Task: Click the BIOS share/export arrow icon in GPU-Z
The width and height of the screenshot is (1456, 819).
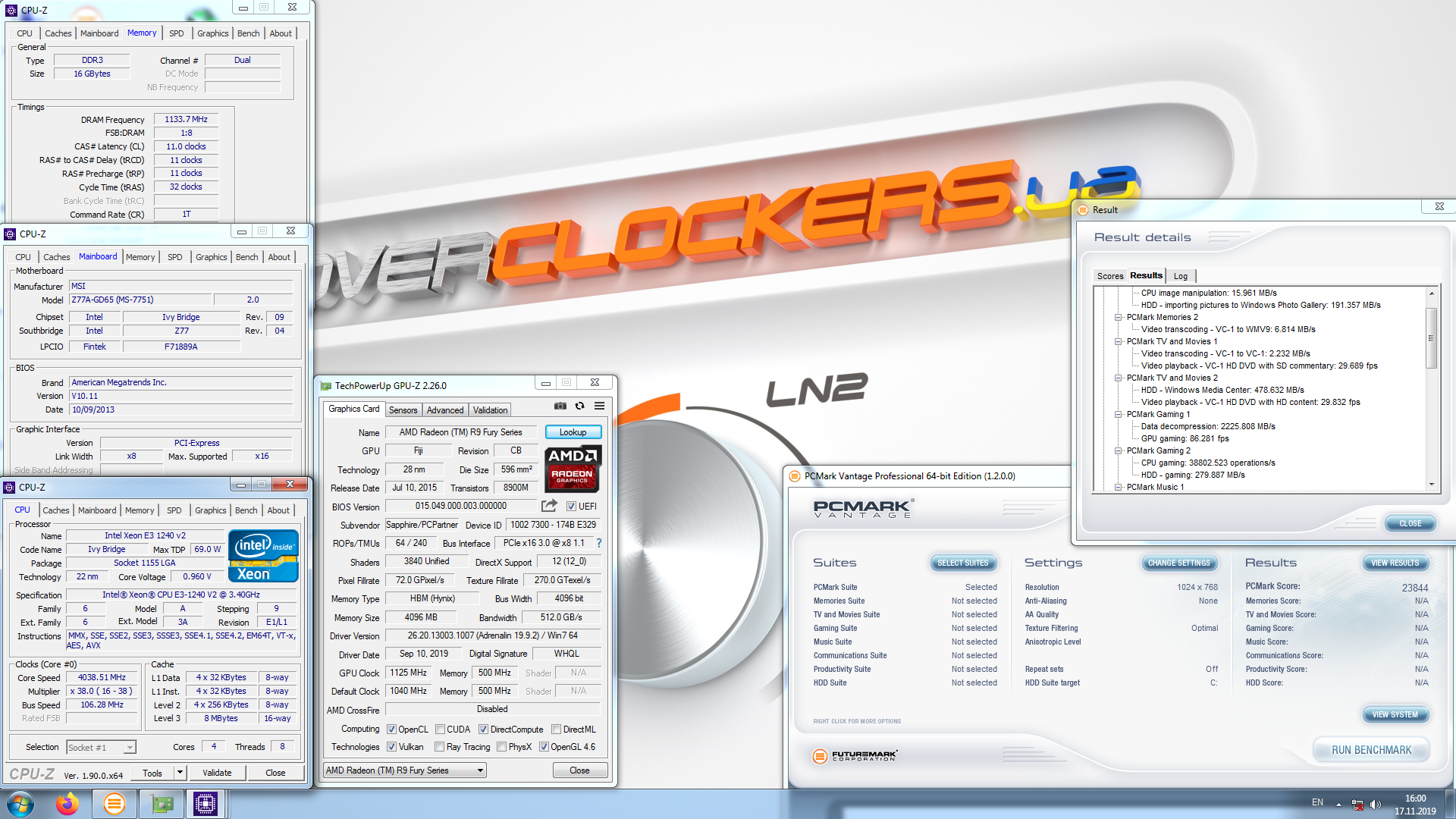Action: (x=550, y=506)
